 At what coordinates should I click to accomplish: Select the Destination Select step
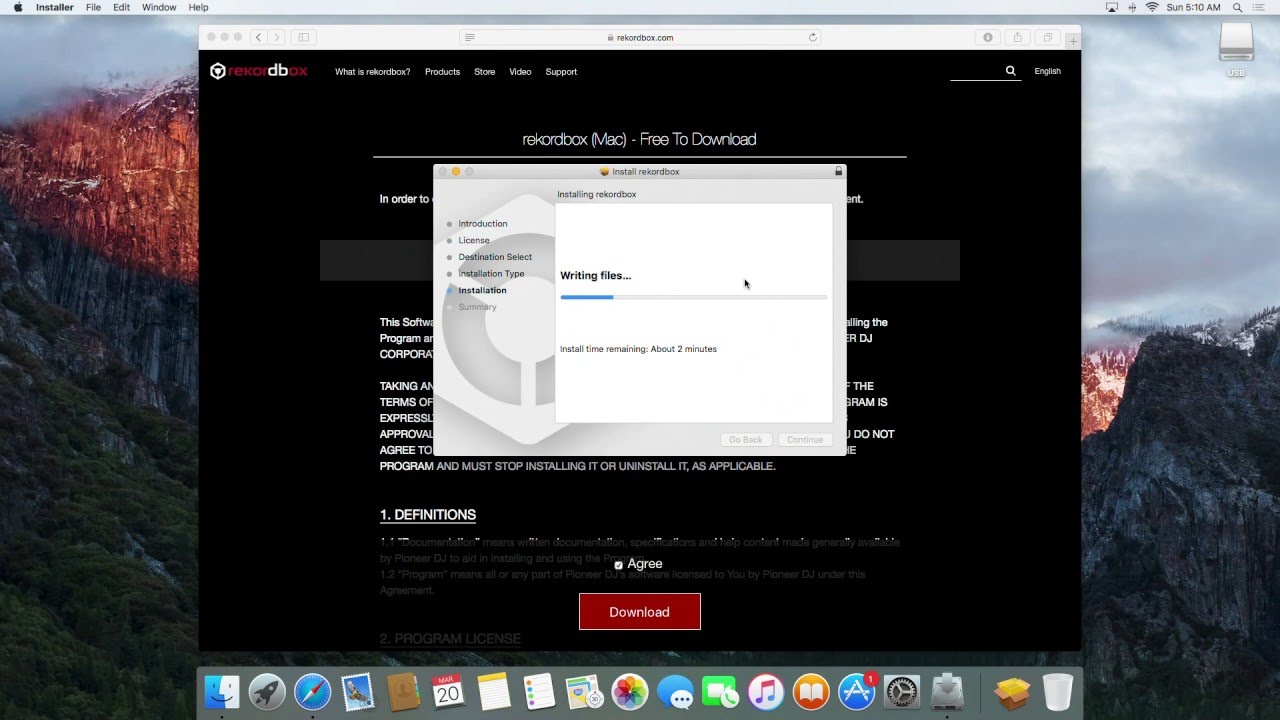[495, 257]
